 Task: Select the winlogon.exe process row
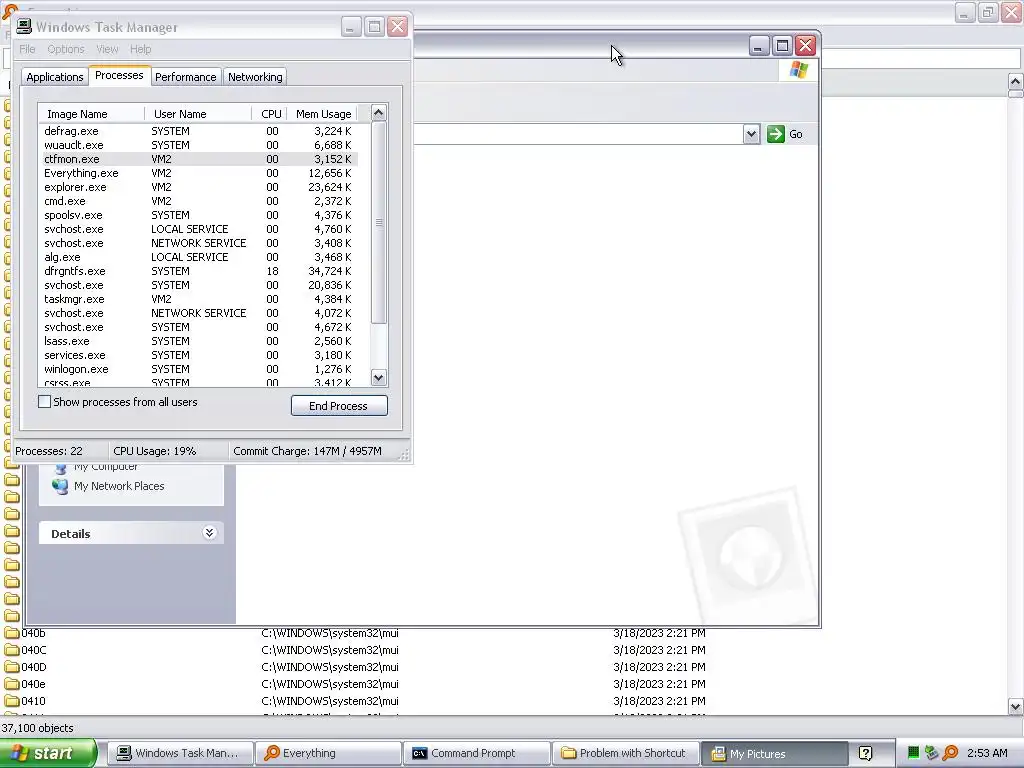(x=199, y=369)
